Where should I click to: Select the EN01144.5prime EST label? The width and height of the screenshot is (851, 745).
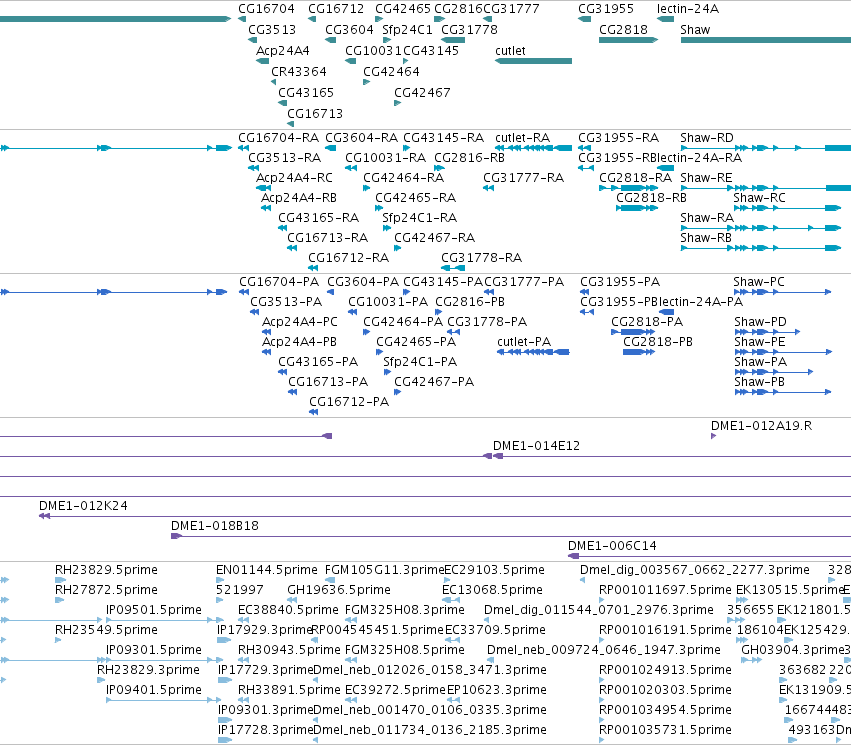(266, 570)
